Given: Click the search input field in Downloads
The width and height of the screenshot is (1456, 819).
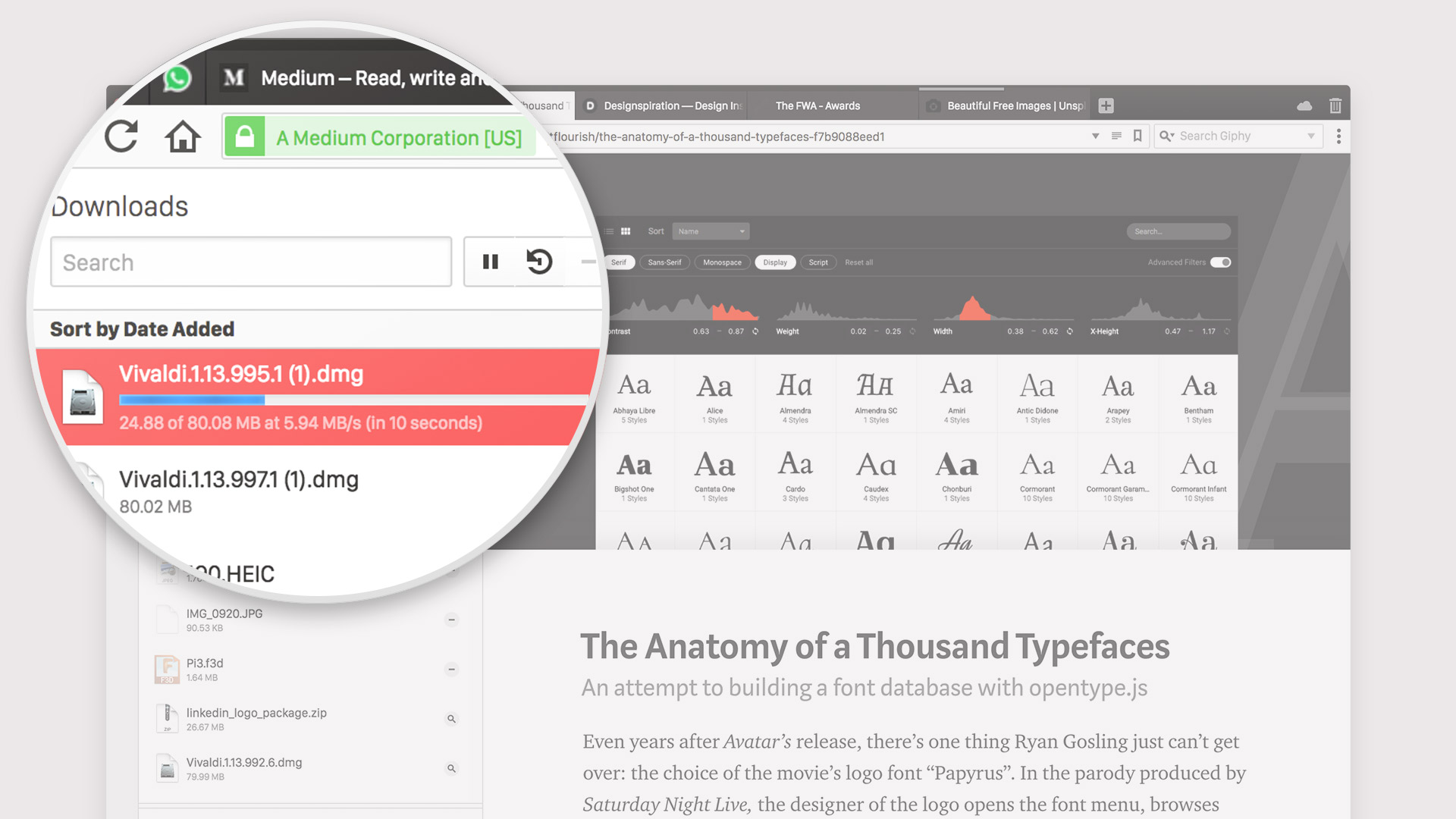Looking at the screenshot, I should 254,262.
